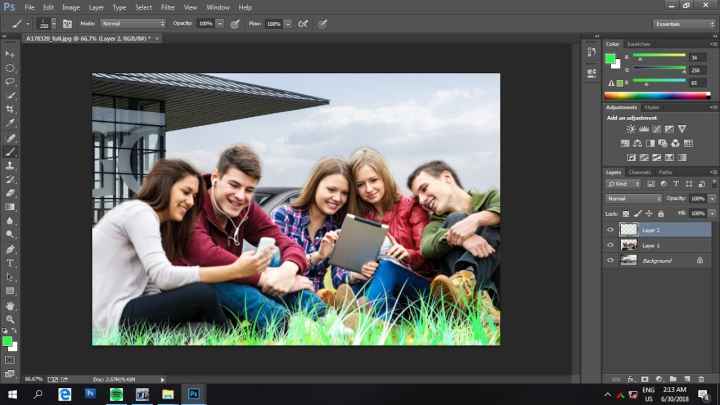Open the Windows Start menu
The image size is (720, 405).
point(11,395)
